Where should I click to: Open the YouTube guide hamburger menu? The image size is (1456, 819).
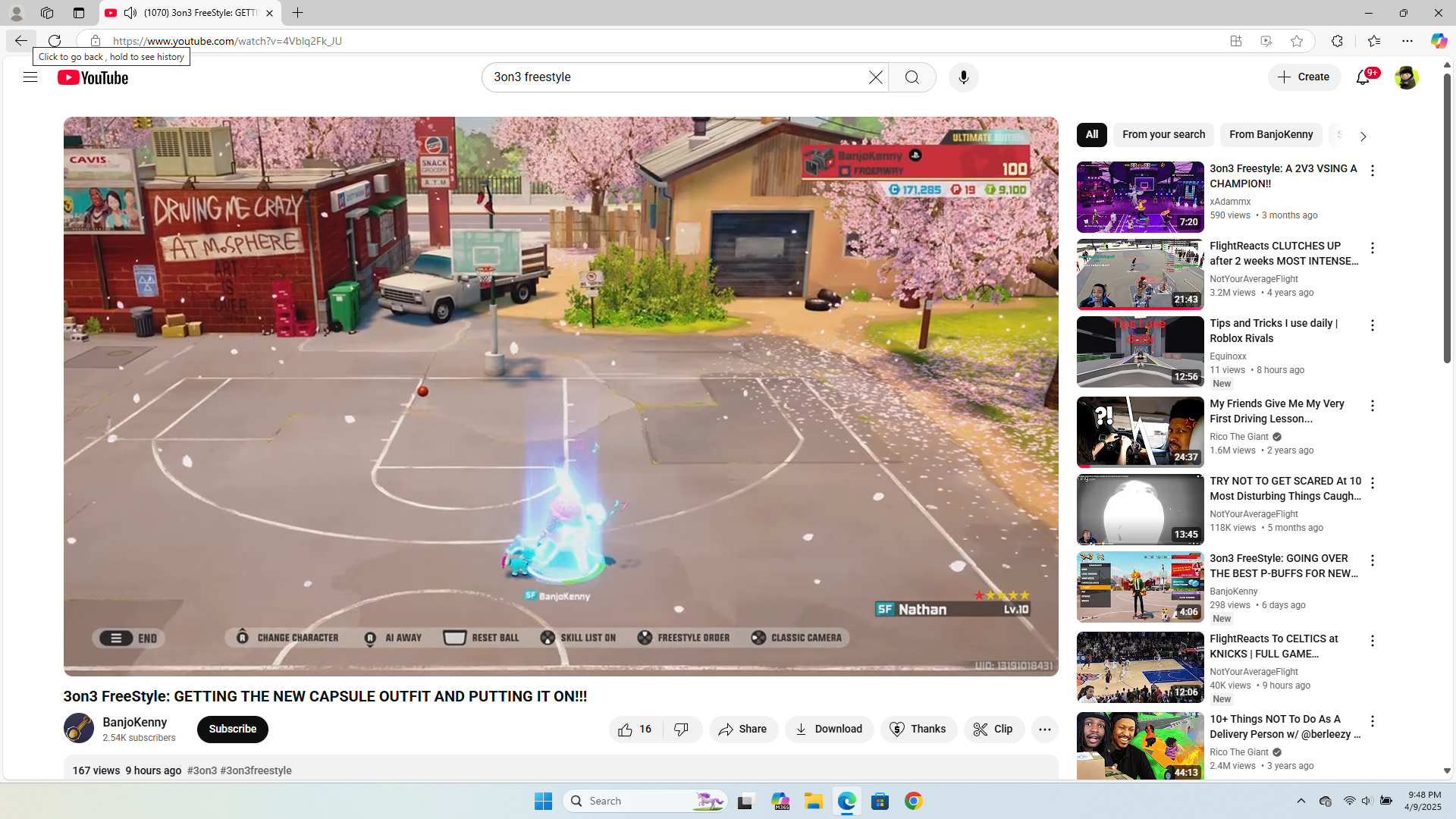point(30,77)
